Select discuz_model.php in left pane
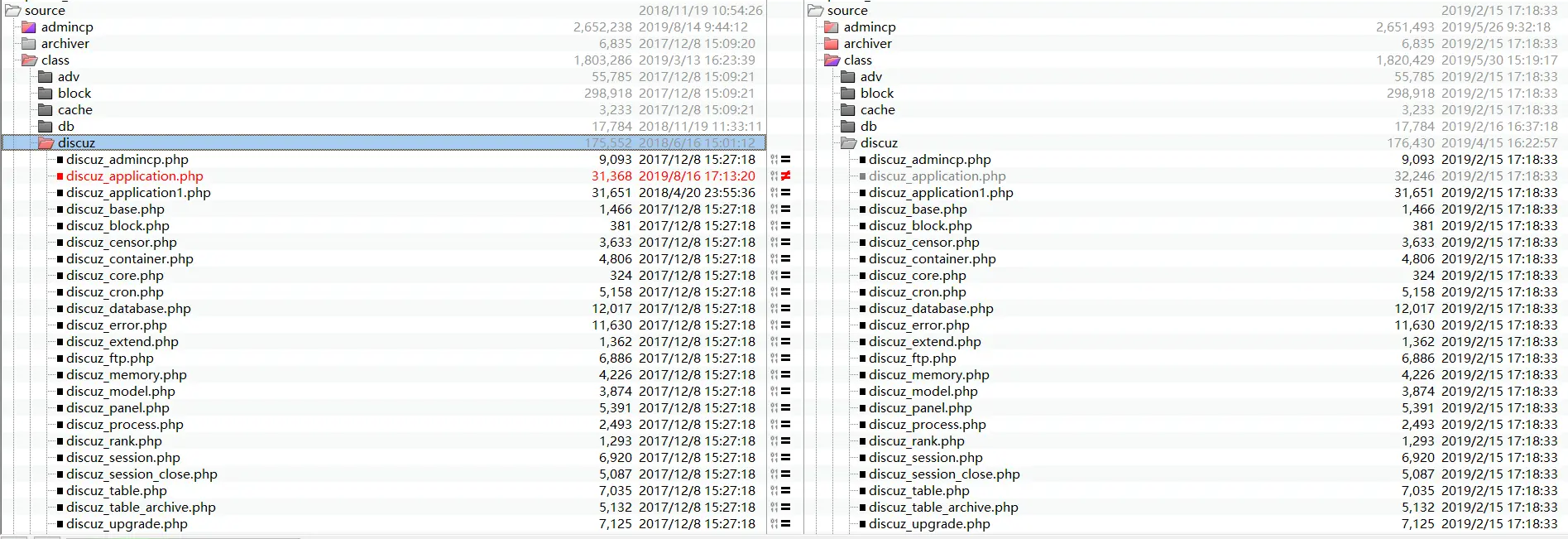The image size is (1568, 539). (x=121, y=392)
